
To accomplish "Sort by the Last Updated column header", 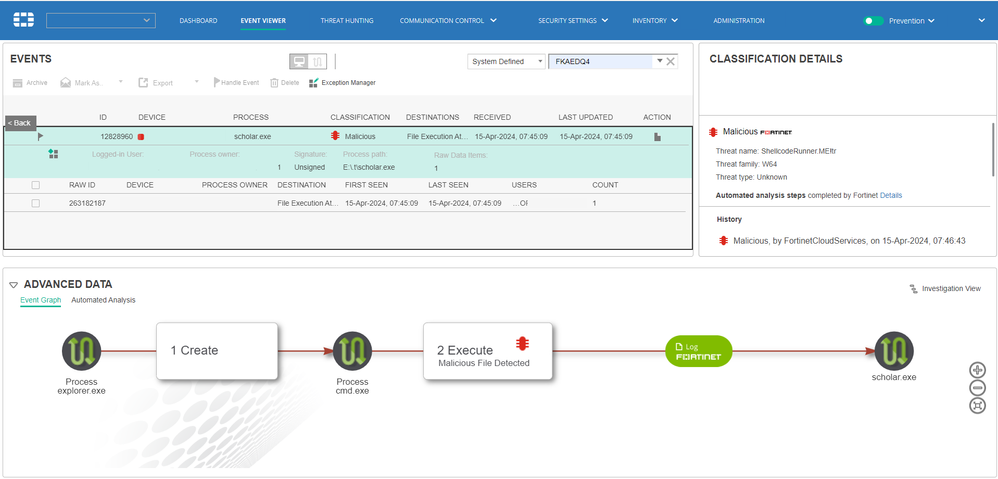I will tap(586, 117).
